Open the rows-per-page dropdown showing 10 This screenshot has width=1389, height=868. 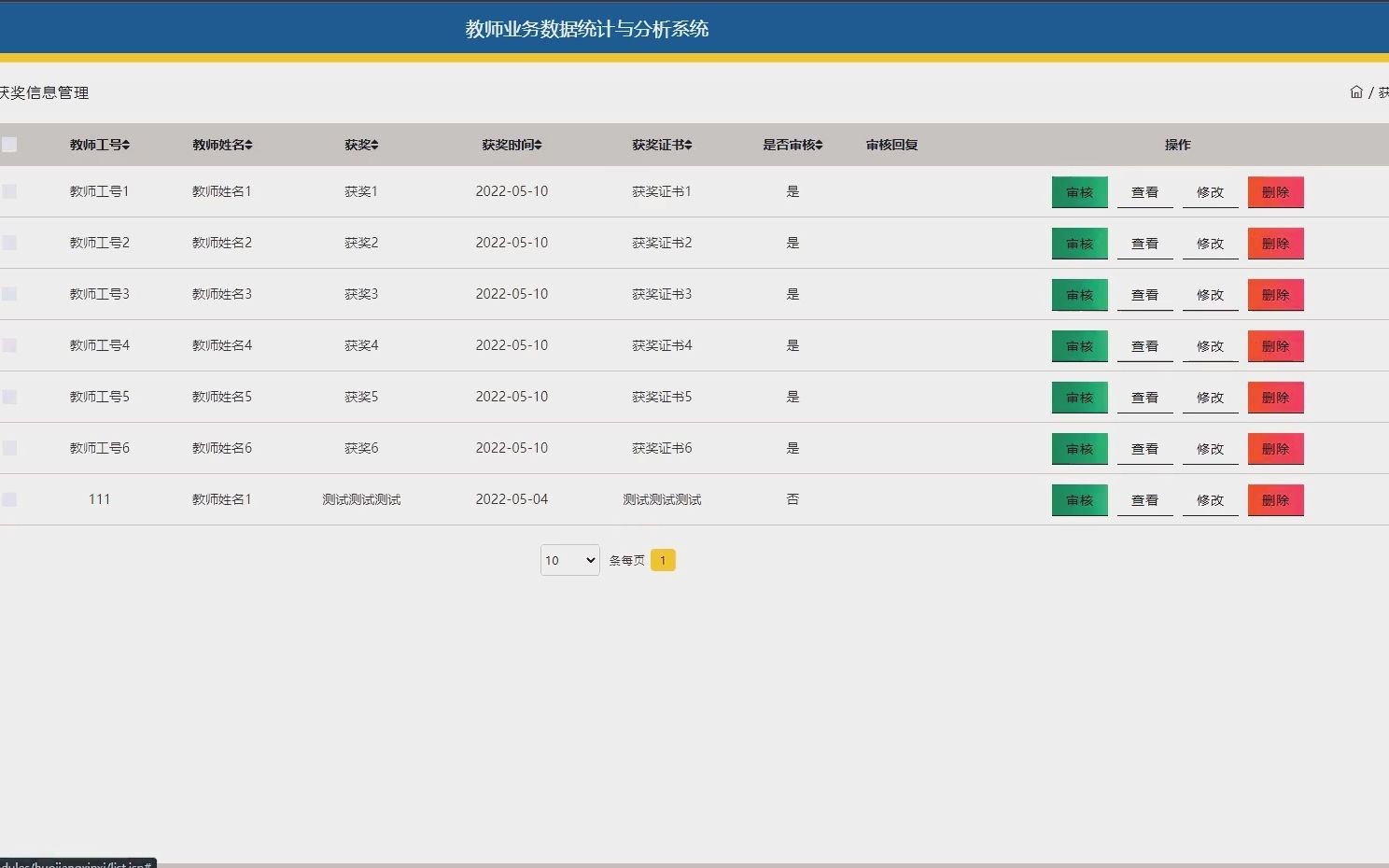570,560
